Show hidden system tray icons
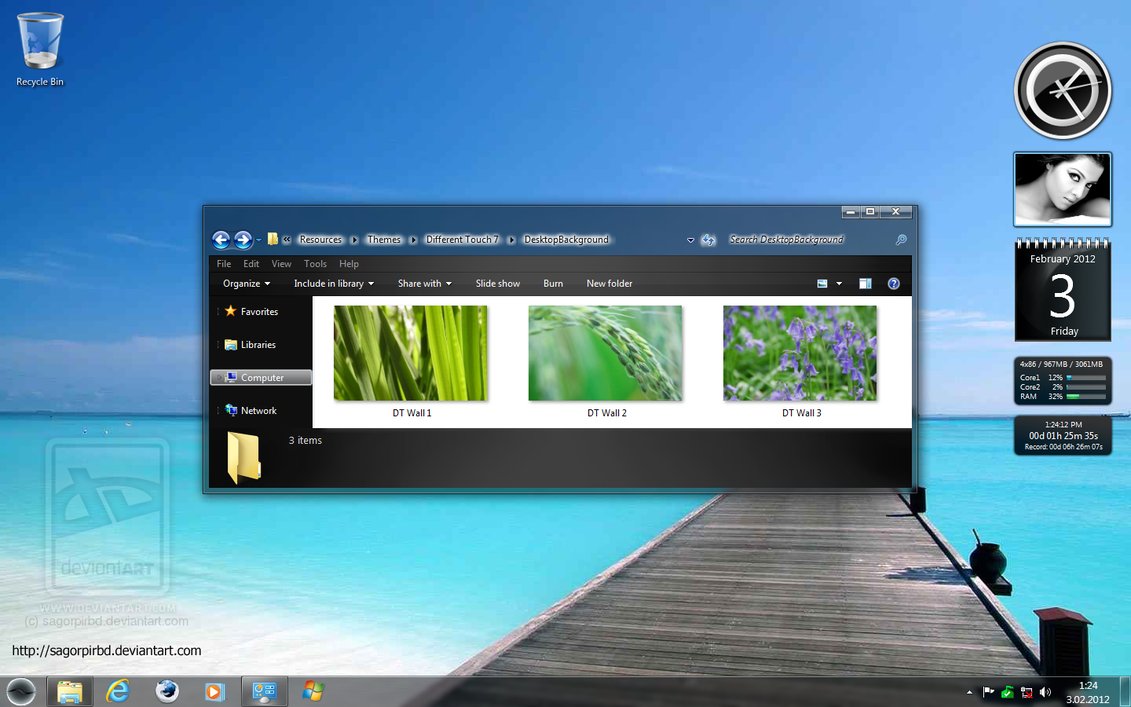Viewport: 1131px width, 707px height. (x=969, y=692)
